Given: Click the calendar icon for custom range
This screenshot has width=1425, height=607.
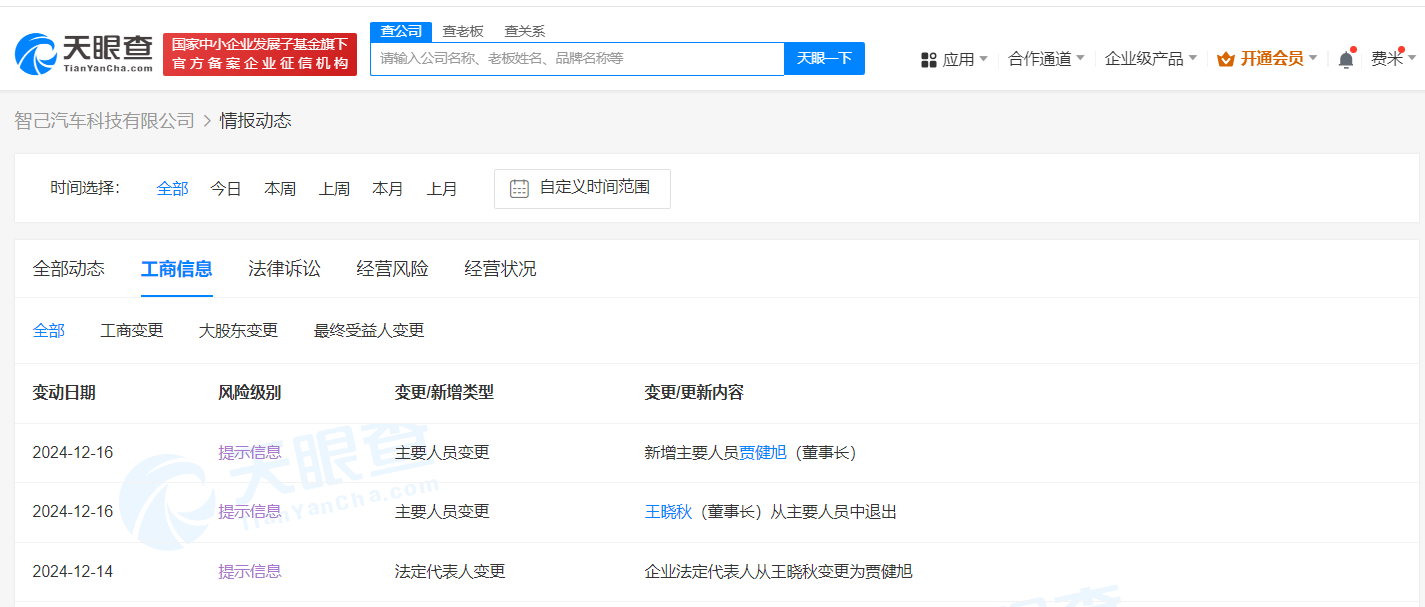Looking at the screenshot, I should click(x=519, y=188).
